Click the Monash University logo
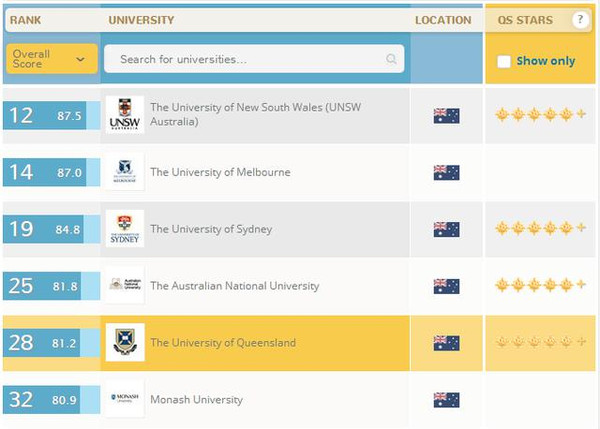Image resolution: width=600 pixels, height=429 pixels. point(125,400)
